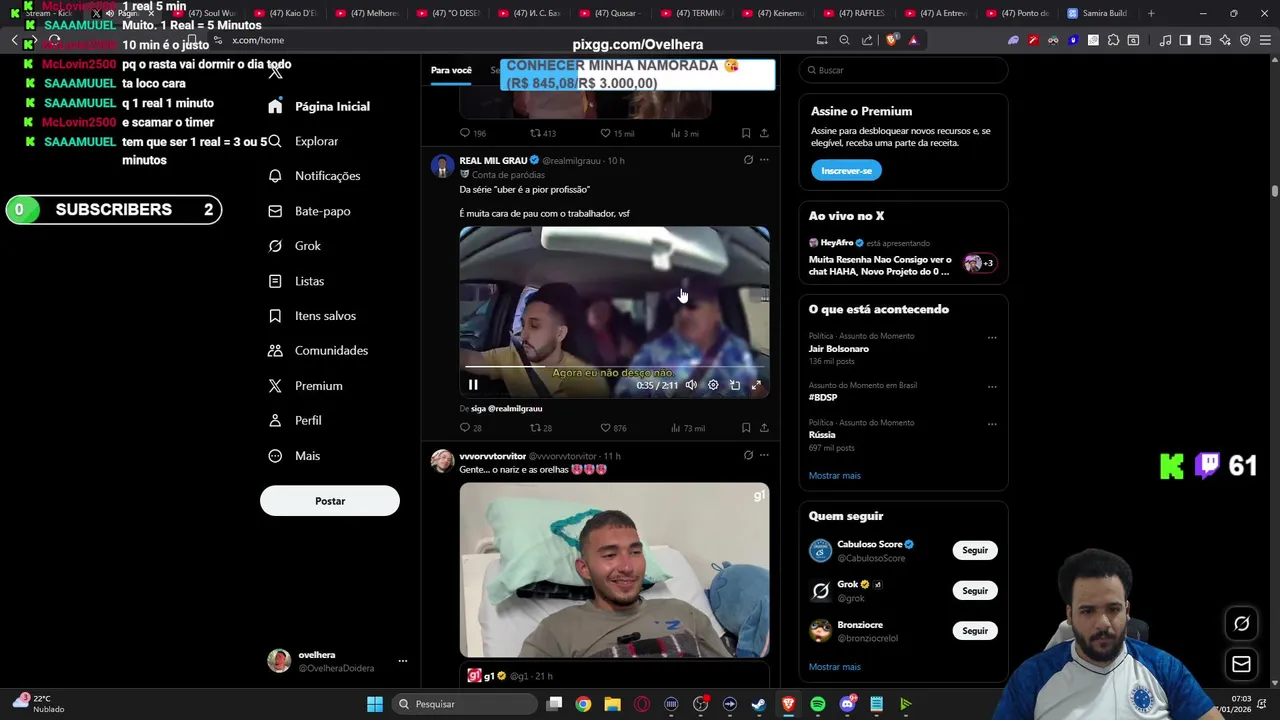Image resolution: width=1280 pixels, height=720 pixels.
Task: Open more options on vvvorvvtorvitor post
Action: [x=764, y=455]
